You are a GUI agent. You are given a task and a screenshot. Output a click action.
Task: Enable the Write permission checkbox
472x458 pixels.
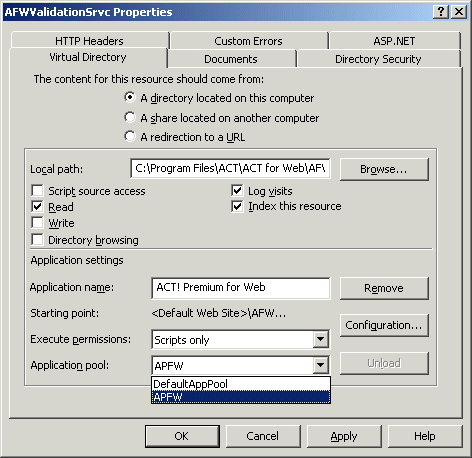(37, 223)
